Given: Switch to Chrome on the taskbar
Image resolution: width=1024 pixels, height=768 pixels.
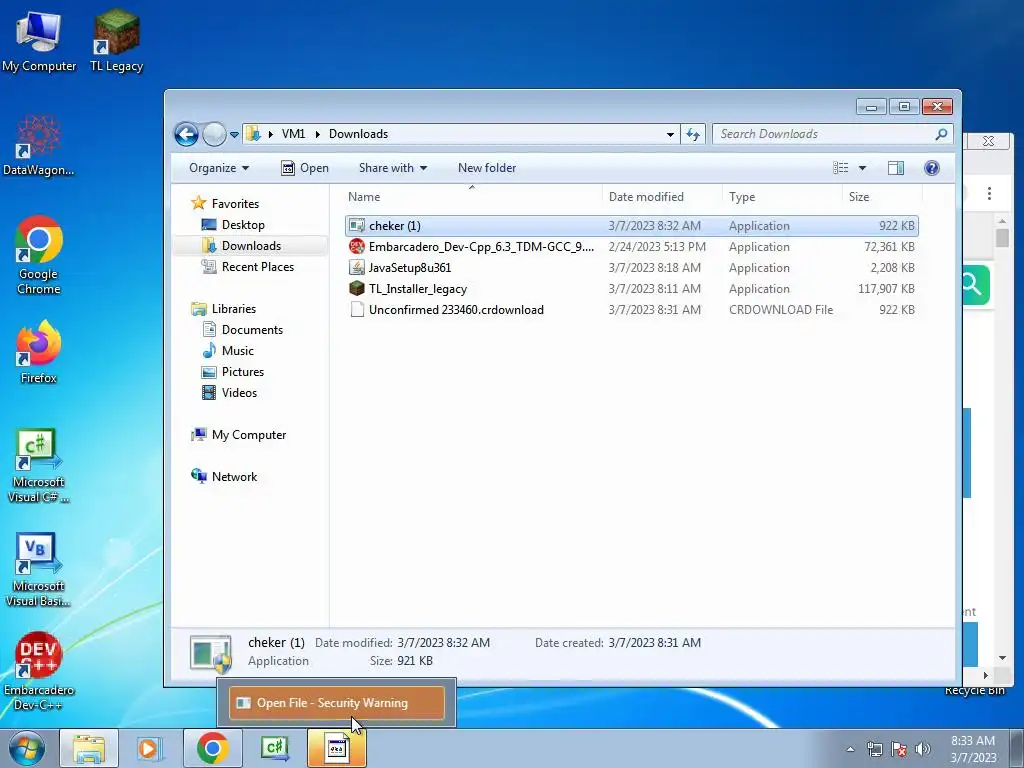Looking at the screenshot, I should tap(212, 748).
